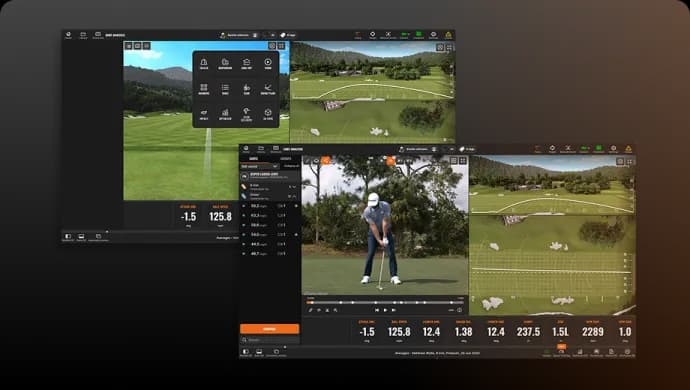
Task: Skip to previous frame in swing video
Action: [377, 310]
